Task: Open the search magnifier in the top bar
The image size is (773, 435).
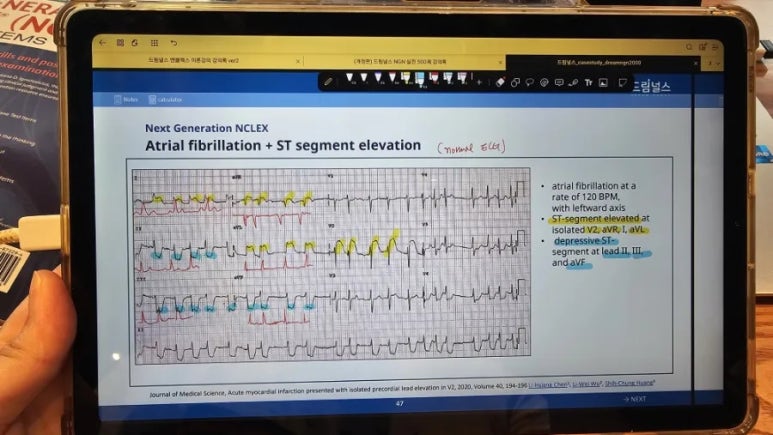Action: tap(689, 47)
